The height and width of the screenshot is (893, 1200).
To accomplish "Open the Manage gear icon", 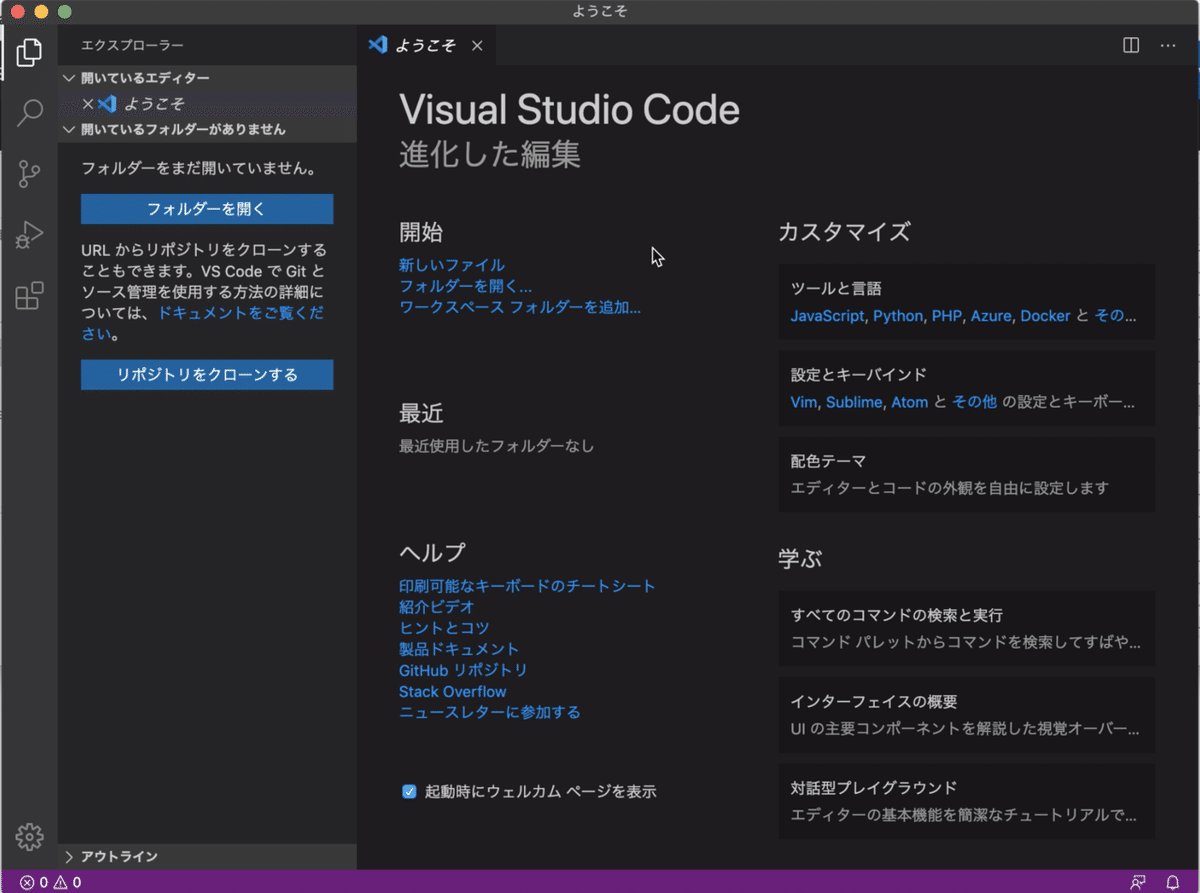I will tap(29, 836).
